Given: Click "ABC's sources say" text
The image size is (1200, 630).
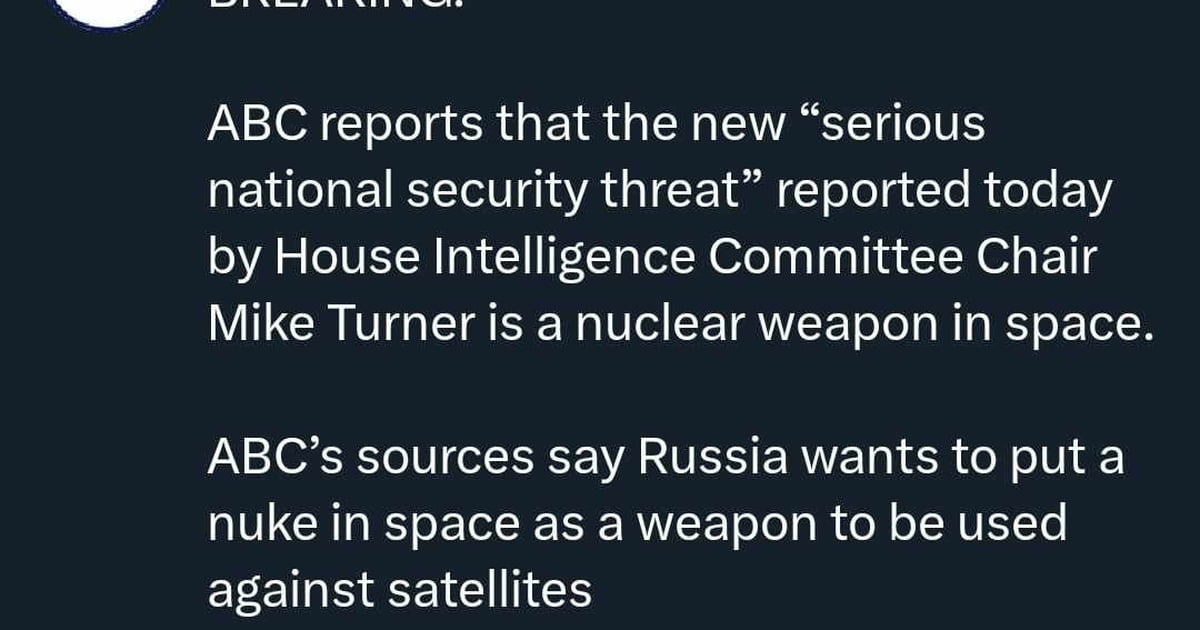Looking at the screenshot, I should [x=415, y=459].
